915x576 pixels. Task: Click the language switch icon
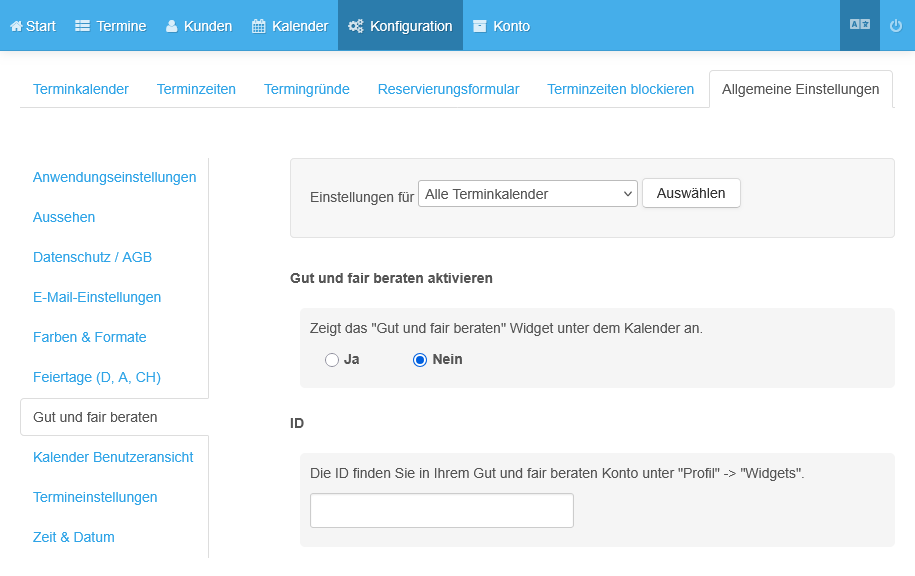coord(859,25)
